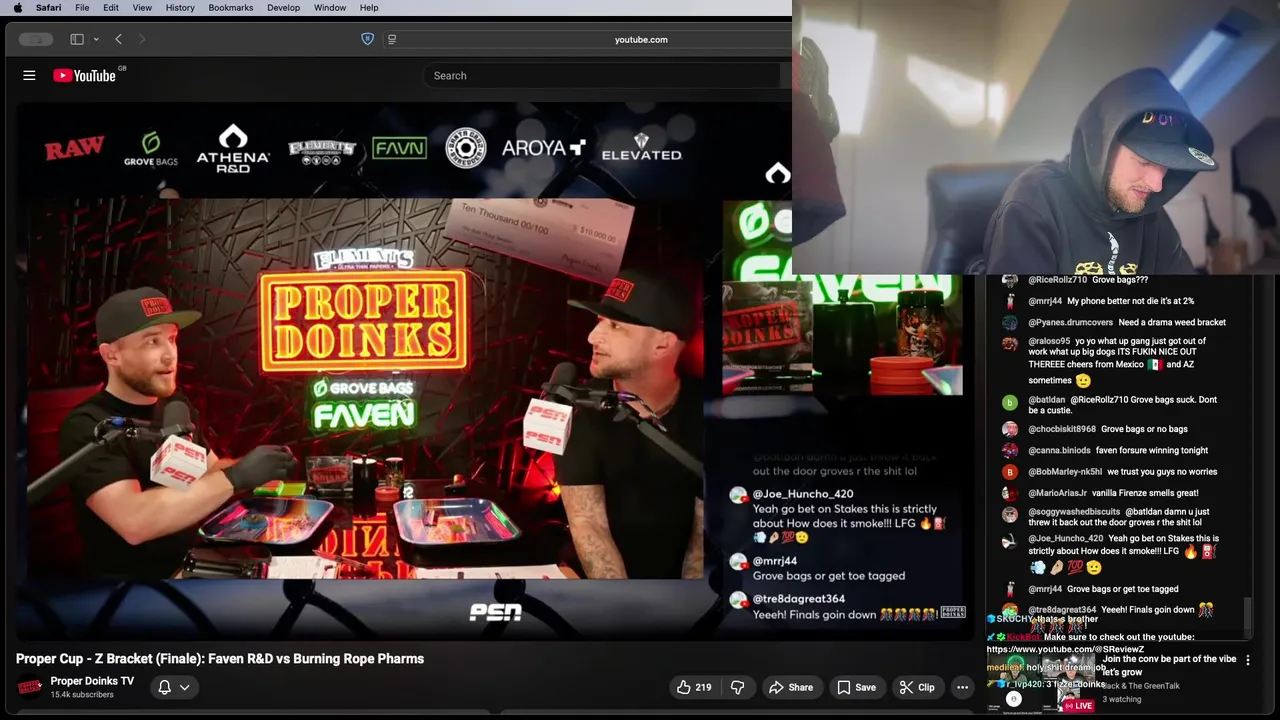Viewport: 1280px width, 720px height.
Task: Open the shield privacy extension icon
Action: (367, 39)
